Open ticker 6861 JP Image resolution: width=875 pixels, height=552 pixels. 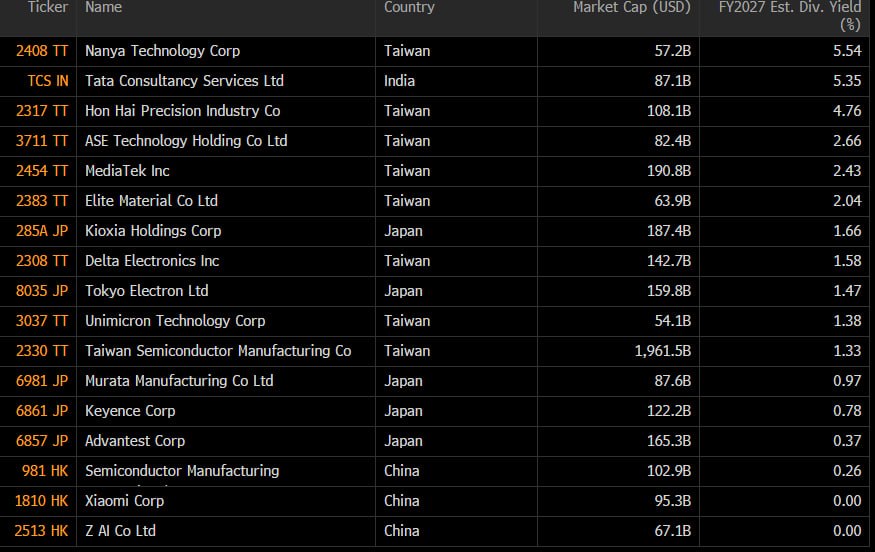coord(42,411)
